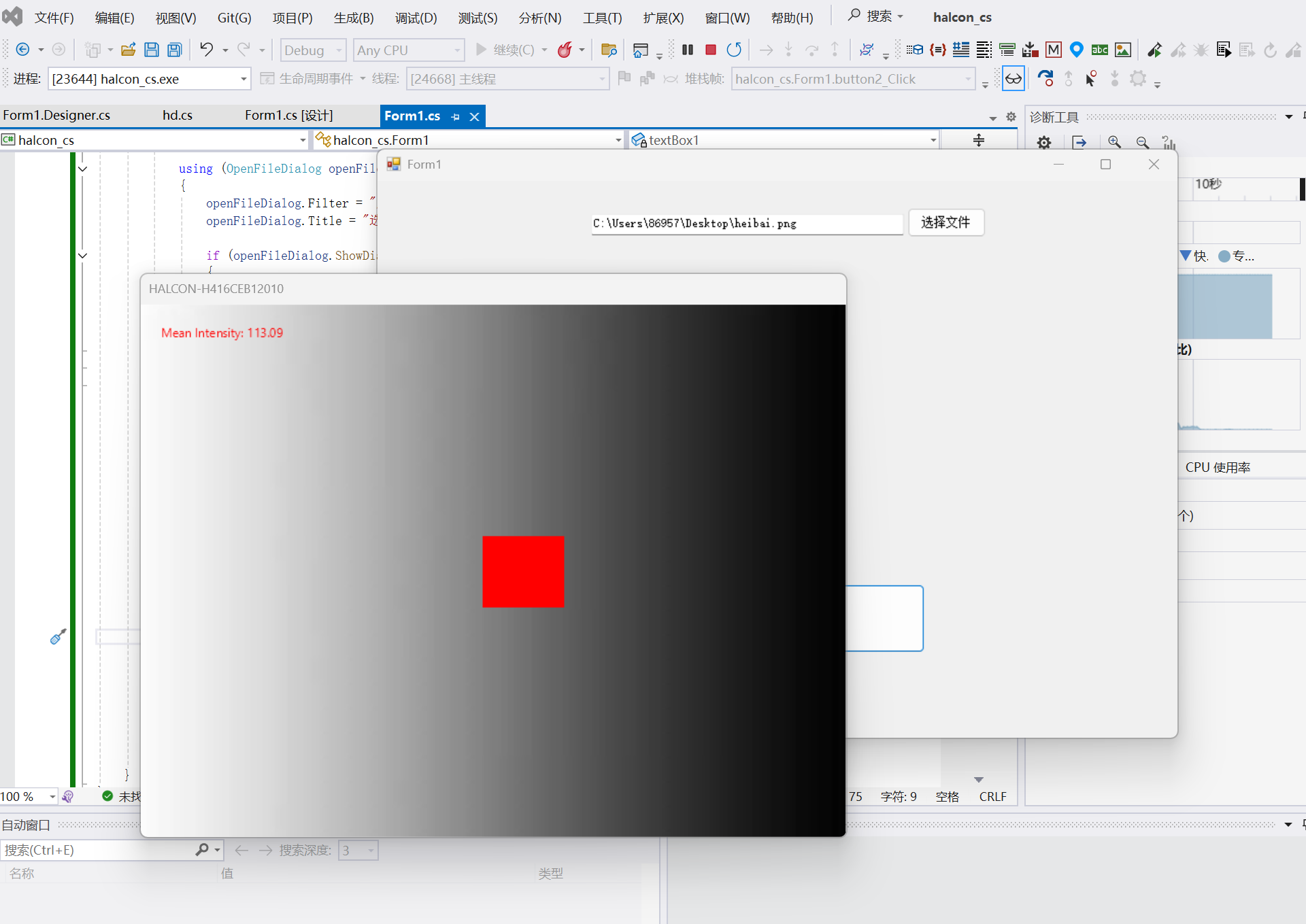Click the Pause debugging icon
Screen dimensions: 1306x924
pos(688,50)
